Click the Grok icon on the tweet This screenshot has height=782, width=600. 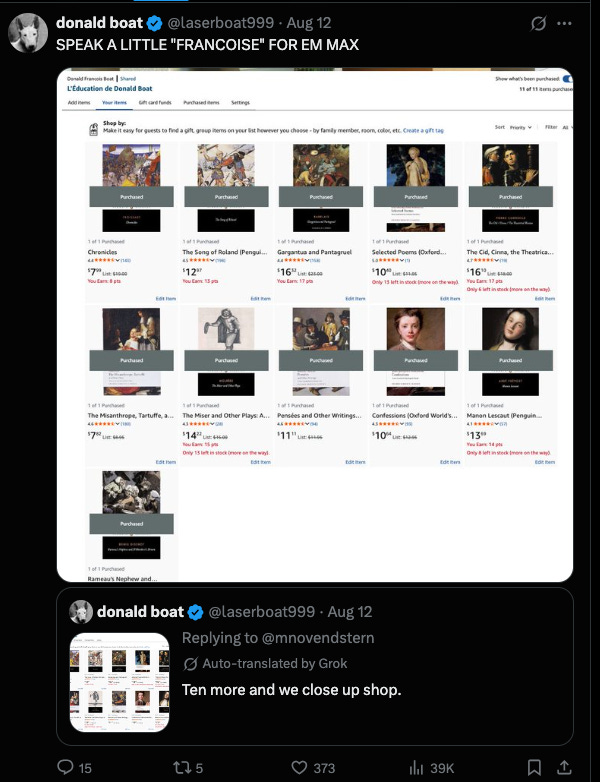pos(538,23)
